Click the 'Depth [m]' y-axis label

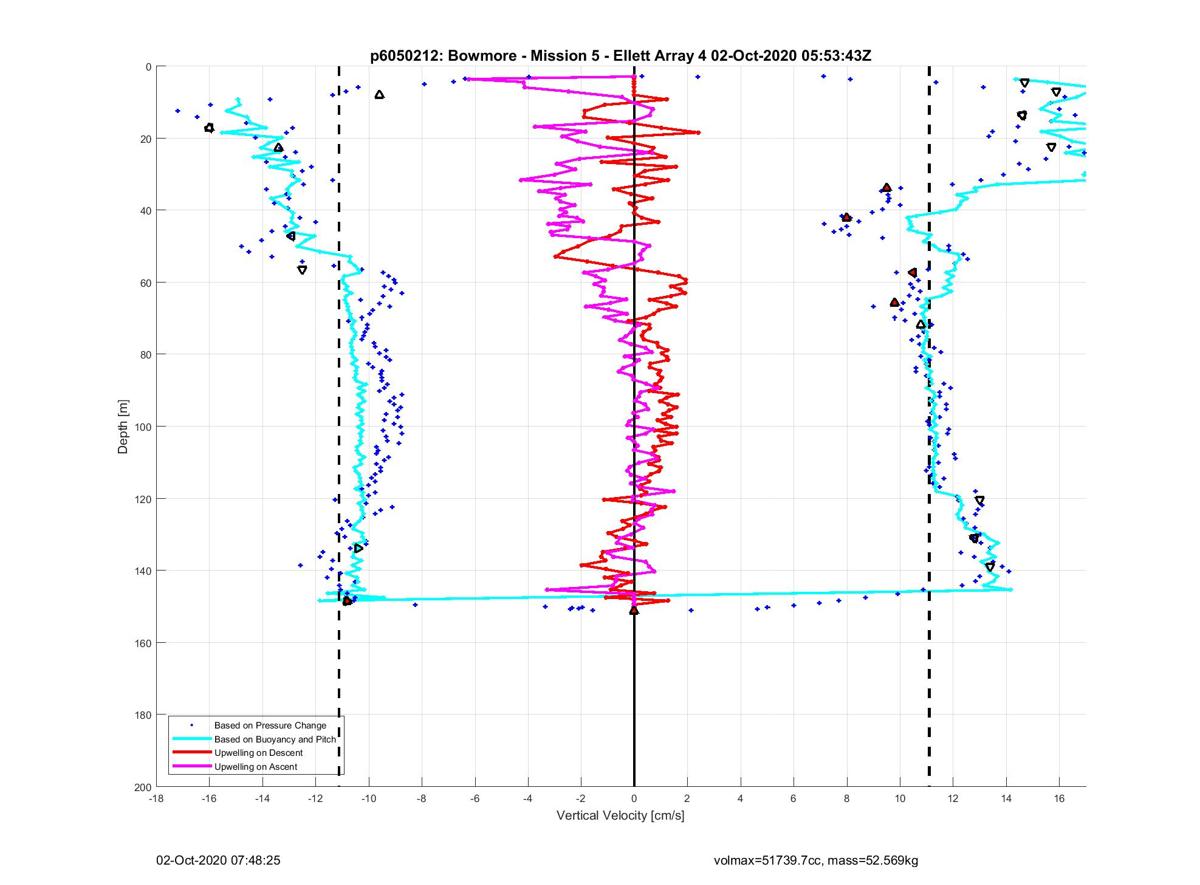click(124, 426)
